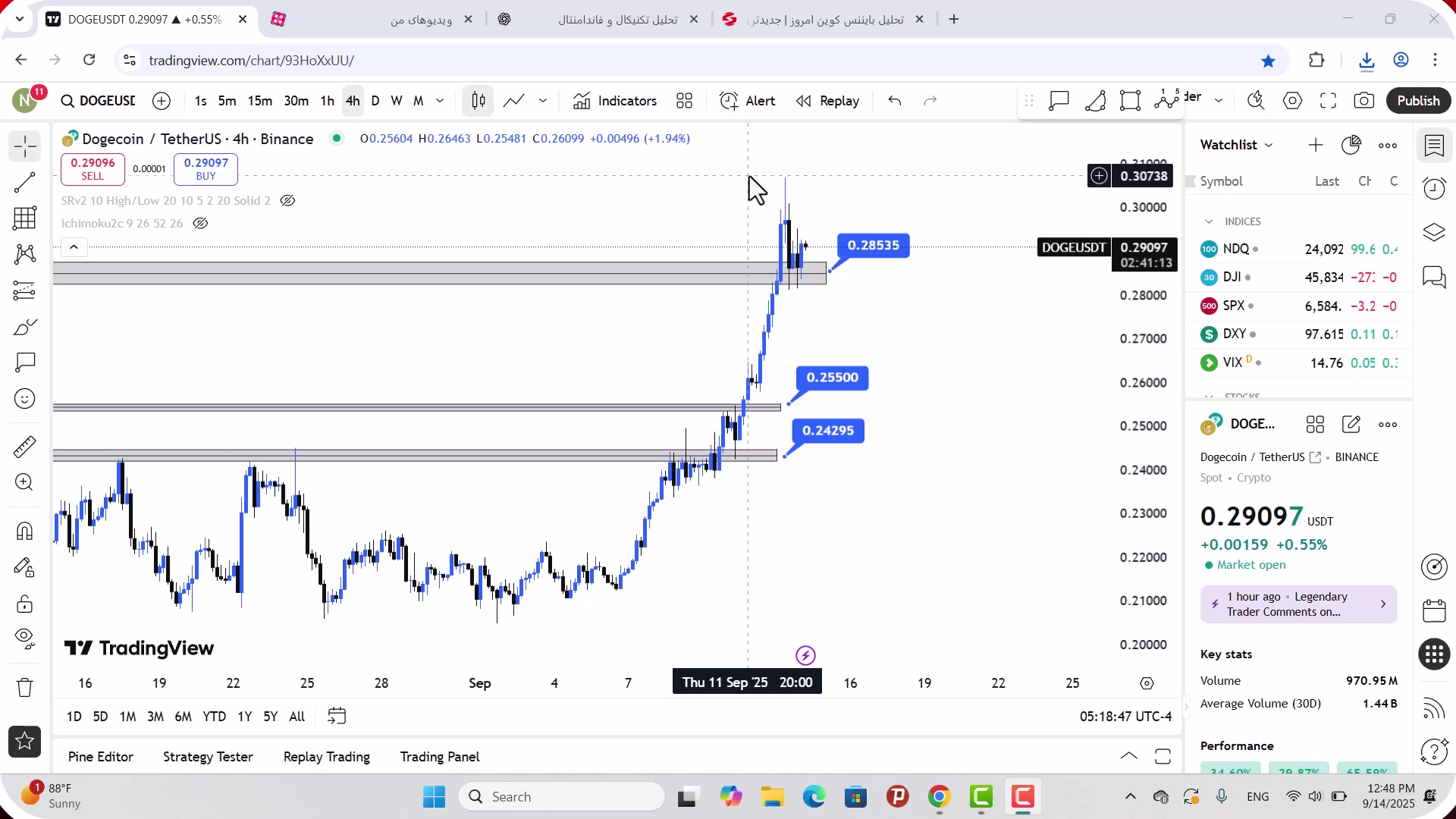Switch to the Daily timeframe
Image resolution: width=1456 pixels, height=819 pixels.
coord(375,101)
